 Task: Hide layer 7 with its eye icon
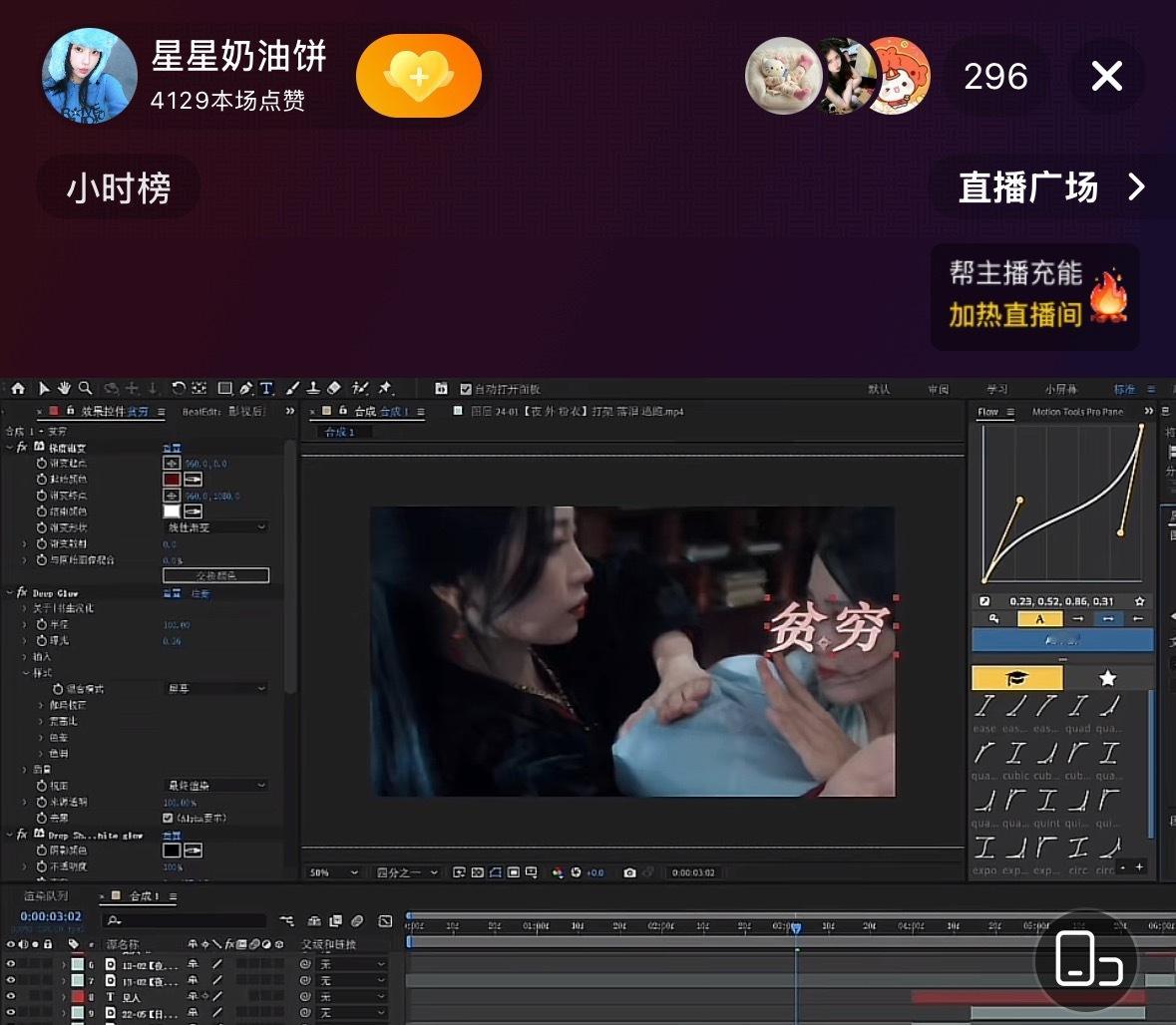point(11,981)
